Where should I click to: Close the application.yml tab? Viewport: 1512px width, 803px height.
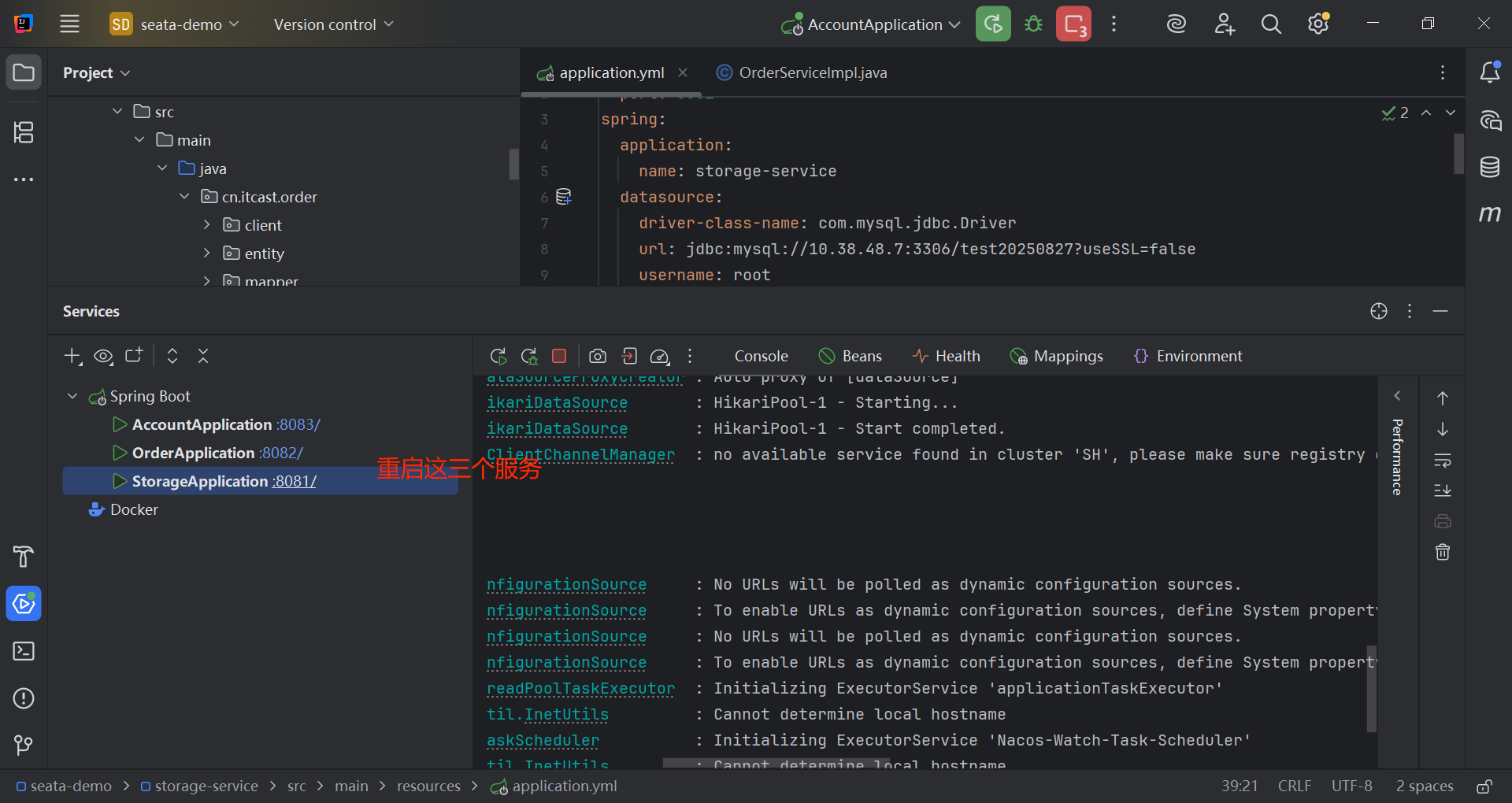(x=683, y=72)
